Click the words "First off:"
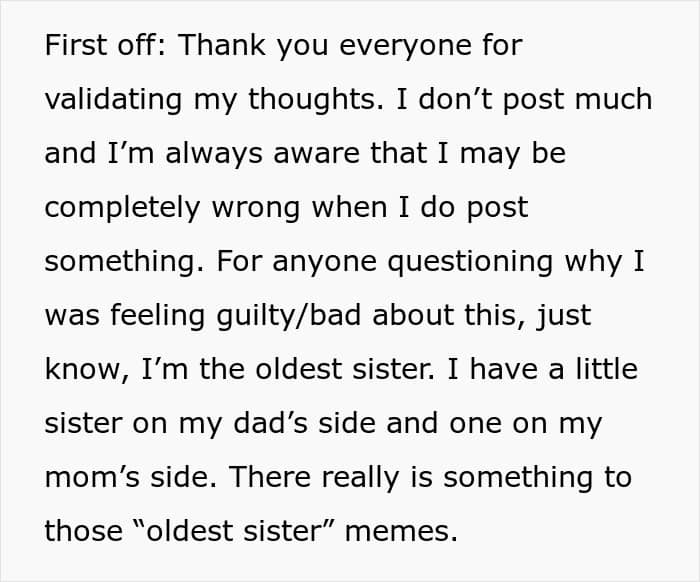Image resolution: width=700 pixels, height=582 pixels. pos(105,47)
